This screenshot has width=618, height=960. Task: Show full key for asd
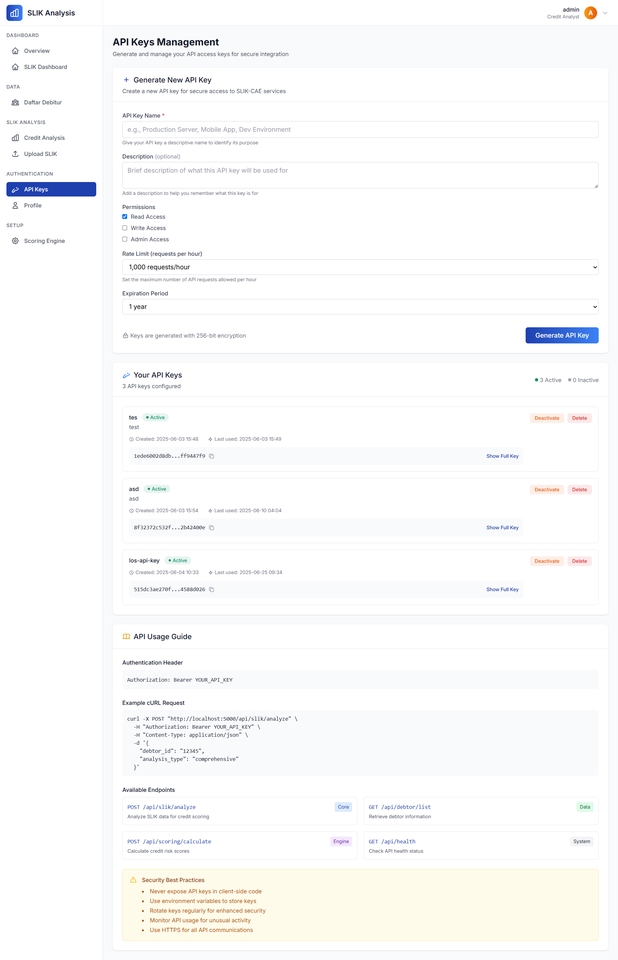click(x=502, y=528)
